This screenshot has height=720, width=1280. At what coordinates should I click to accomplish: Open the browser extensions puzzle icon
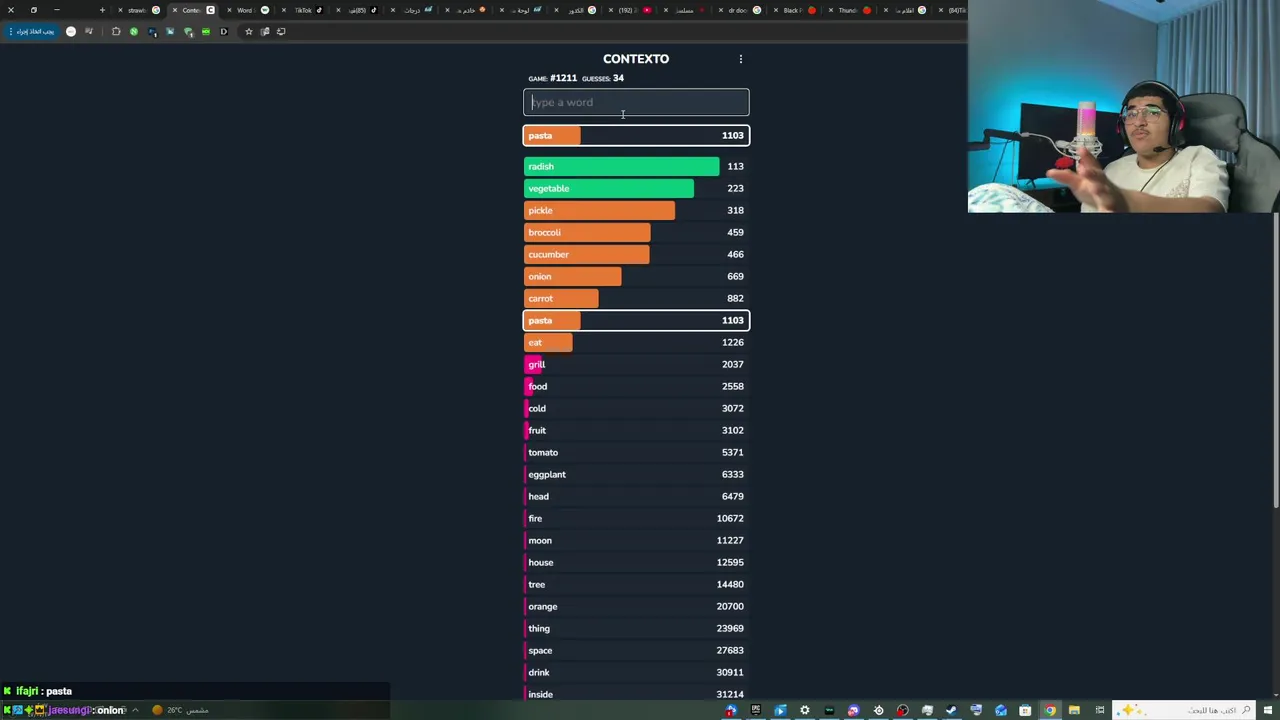[116, 32]
